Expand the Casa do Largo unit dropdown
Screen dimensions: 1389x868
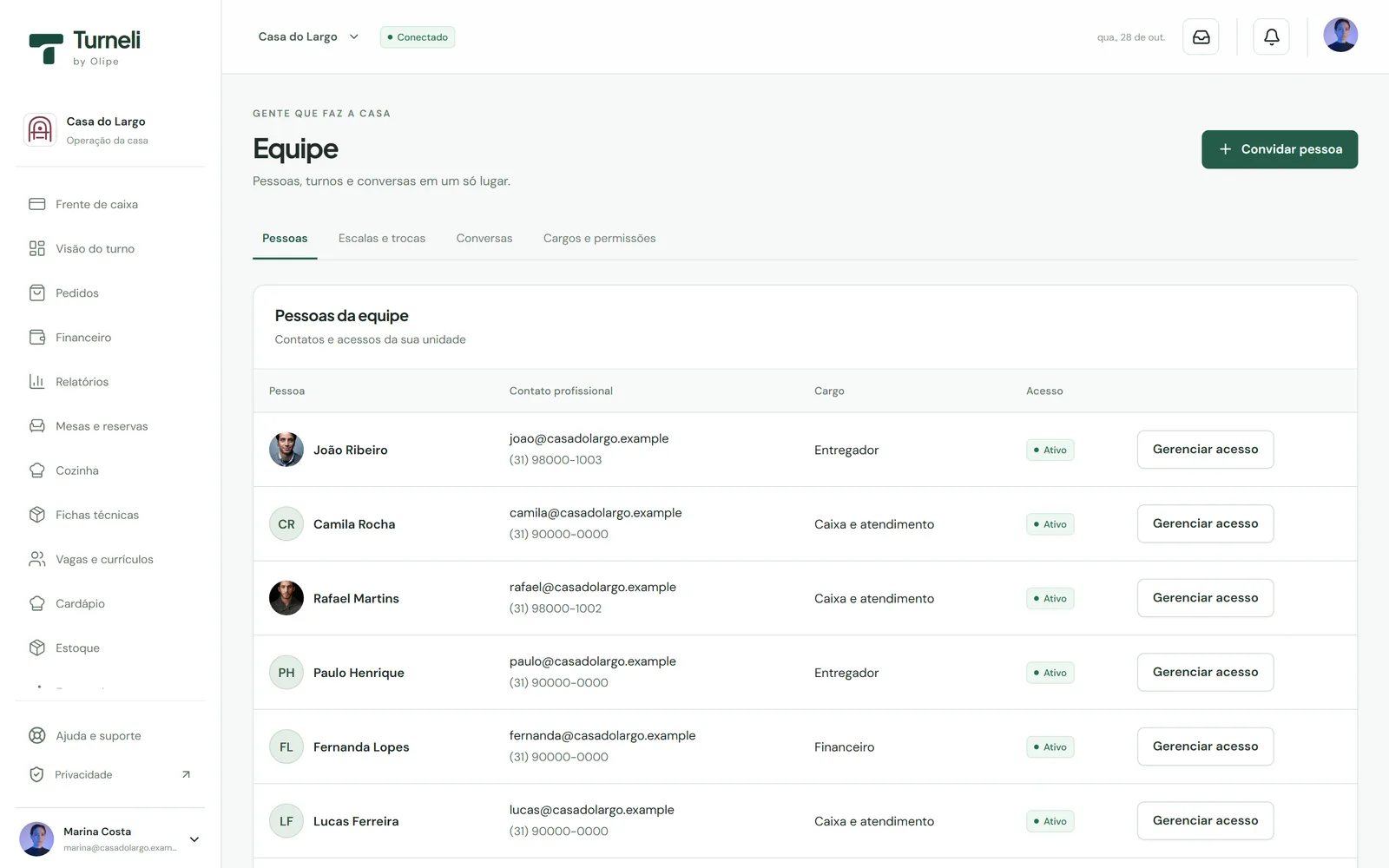click(308, 36)
